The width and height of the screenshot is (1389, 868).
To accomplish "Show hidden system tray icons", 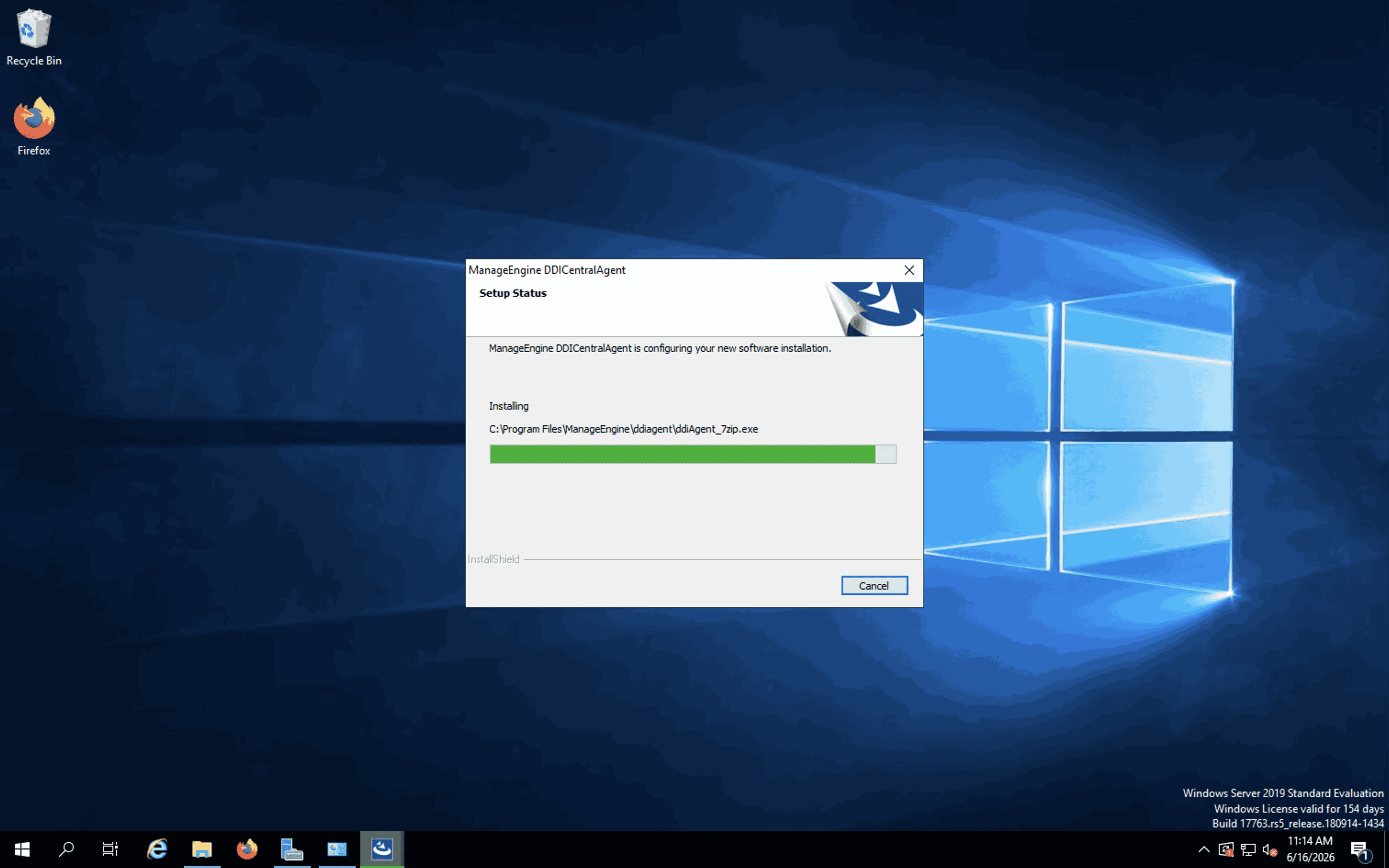I will click(x=1203, y=850).
